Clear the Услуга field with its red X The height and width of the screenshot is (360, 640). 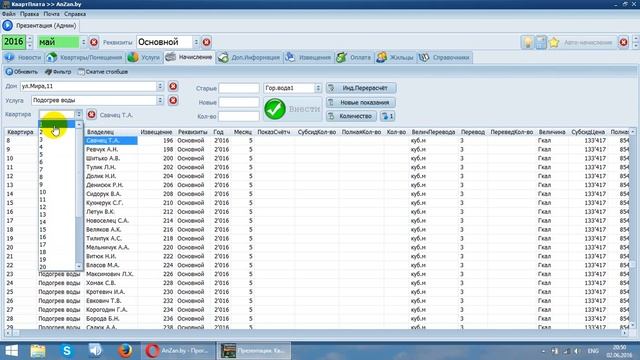pos(173,100)
